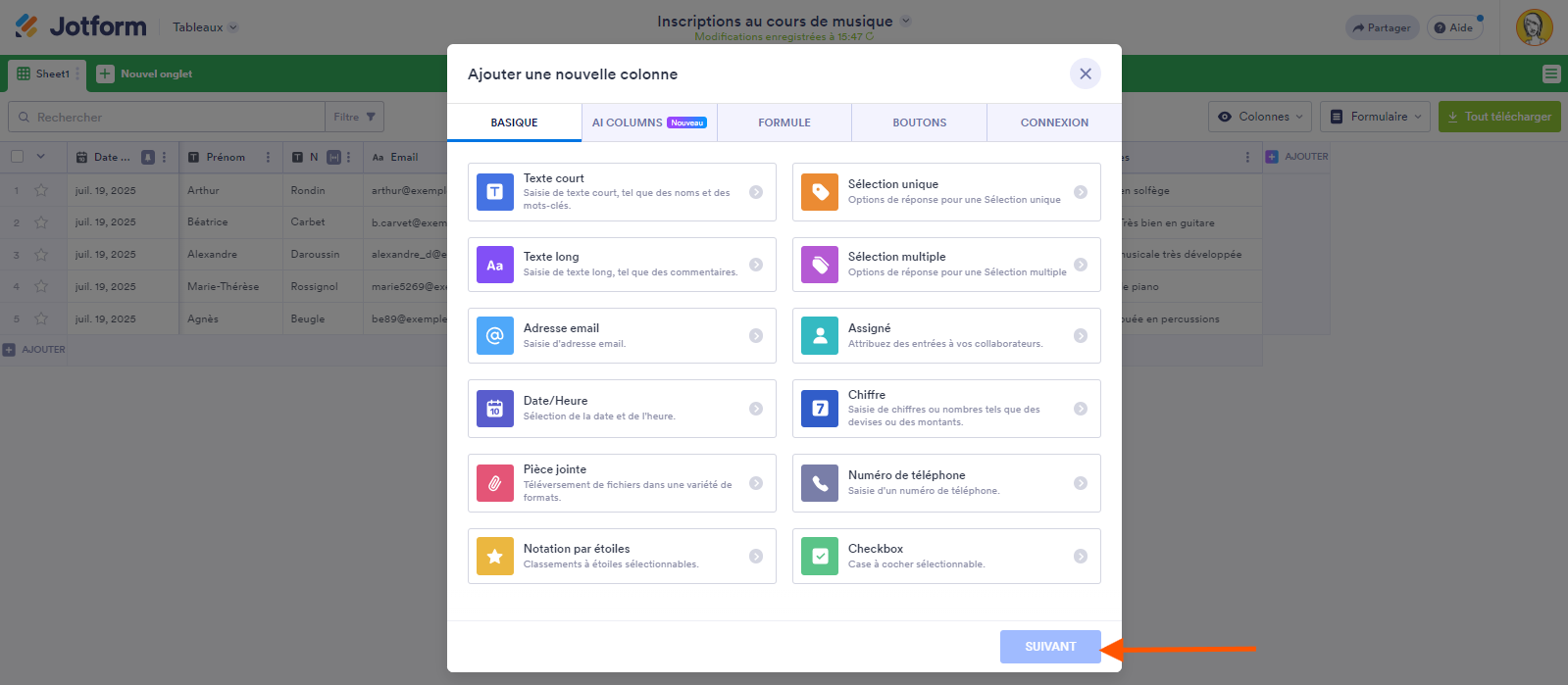Open the AI COLUMNS tab
The image size is (1568, 685).
click(x=648, y=122)
